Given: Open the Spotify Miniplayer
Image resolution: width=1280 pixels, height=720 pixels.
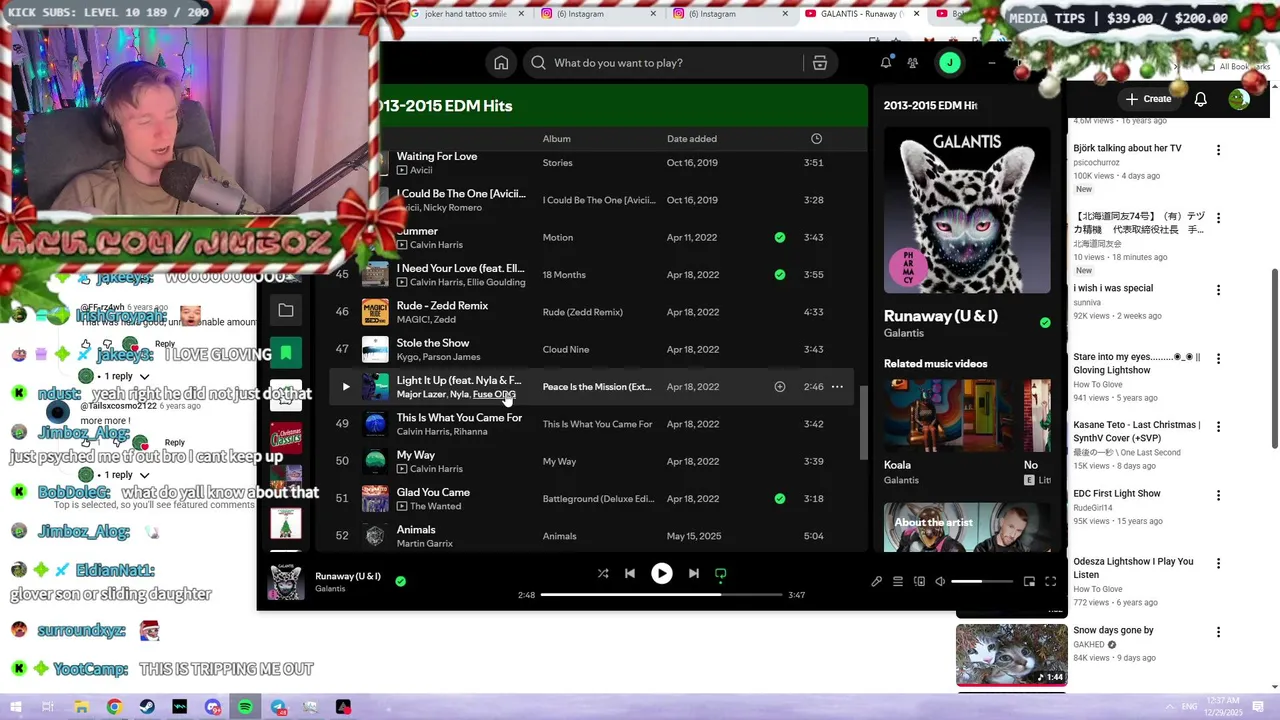Looking at the screenshot, I should point(1029,582).
